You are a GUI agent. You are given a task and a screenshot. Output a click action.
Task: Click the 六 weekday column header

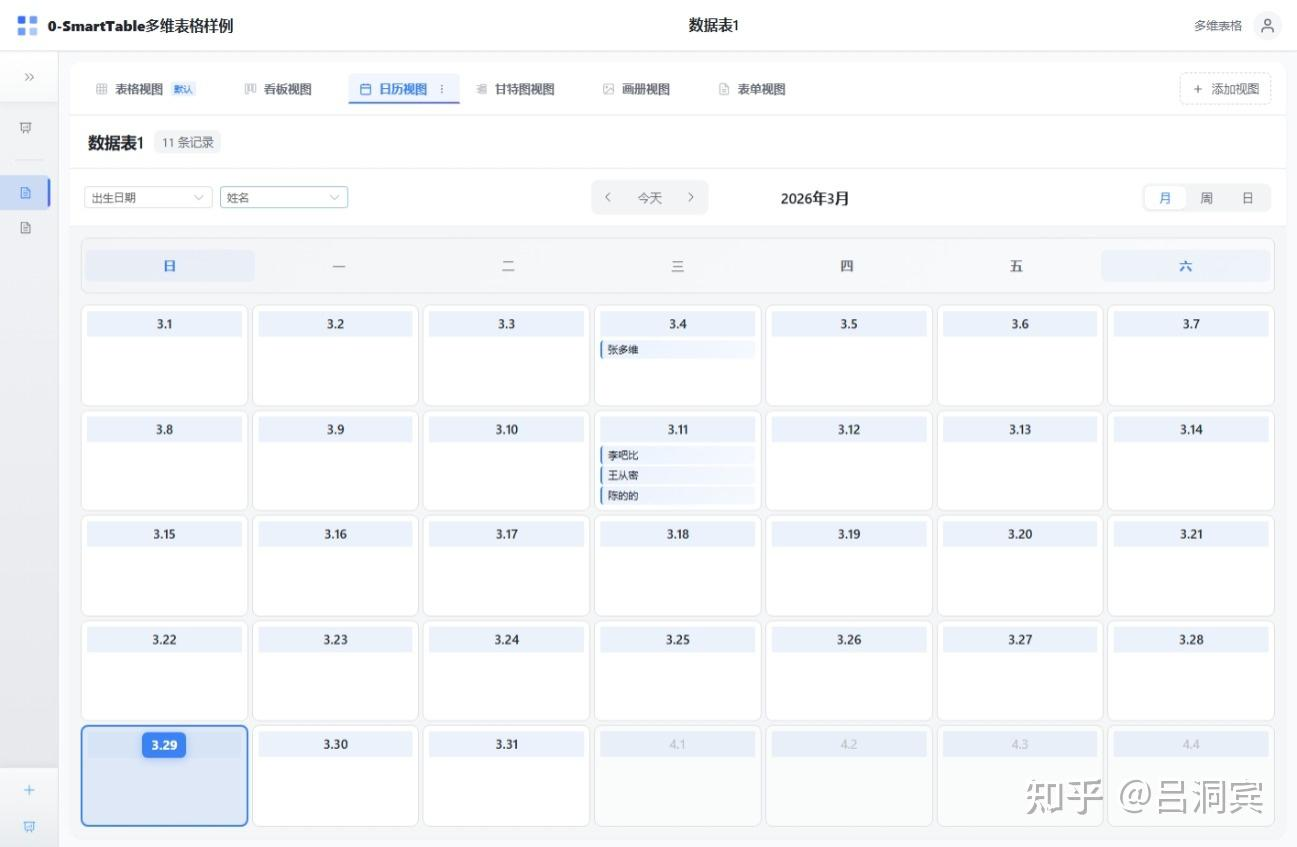coord(1185,266)
